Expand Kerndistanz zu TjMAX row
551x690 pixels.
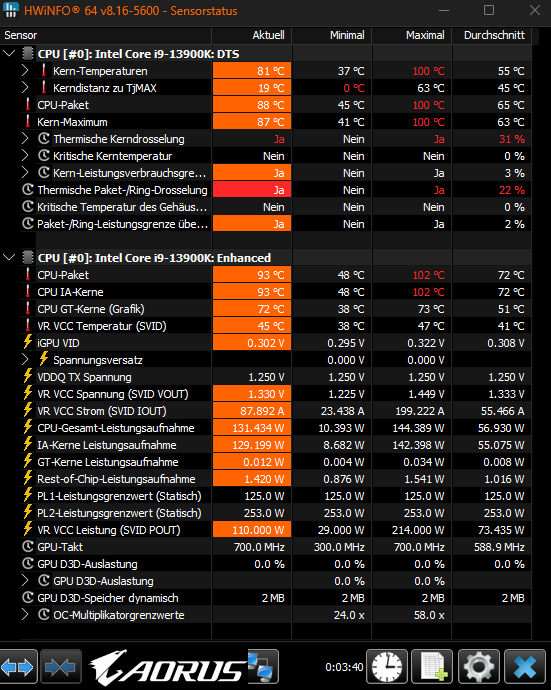click(25, 88)
